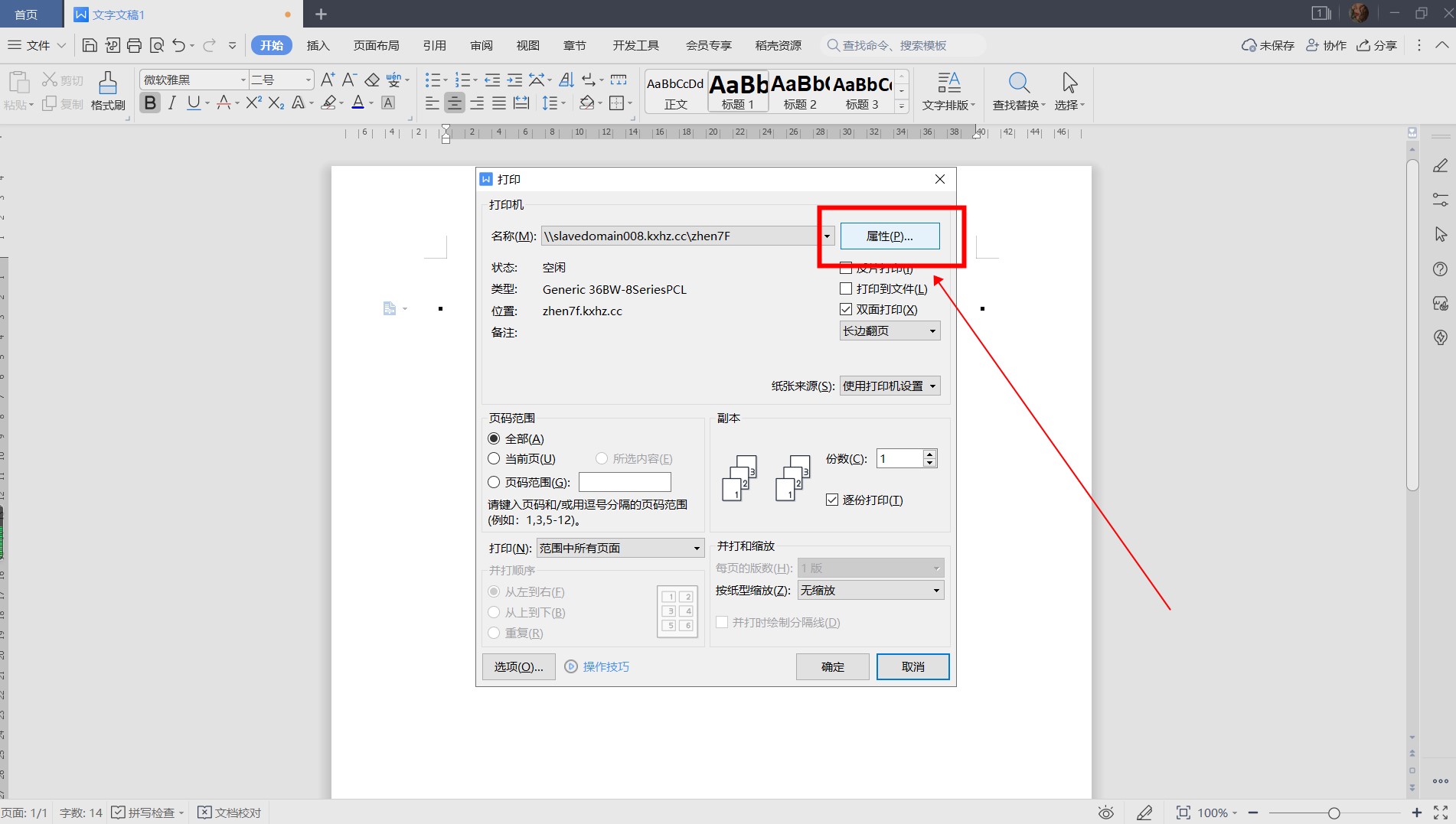
Task: Click the Bold formatting icon
Action: tap(150, 103)
